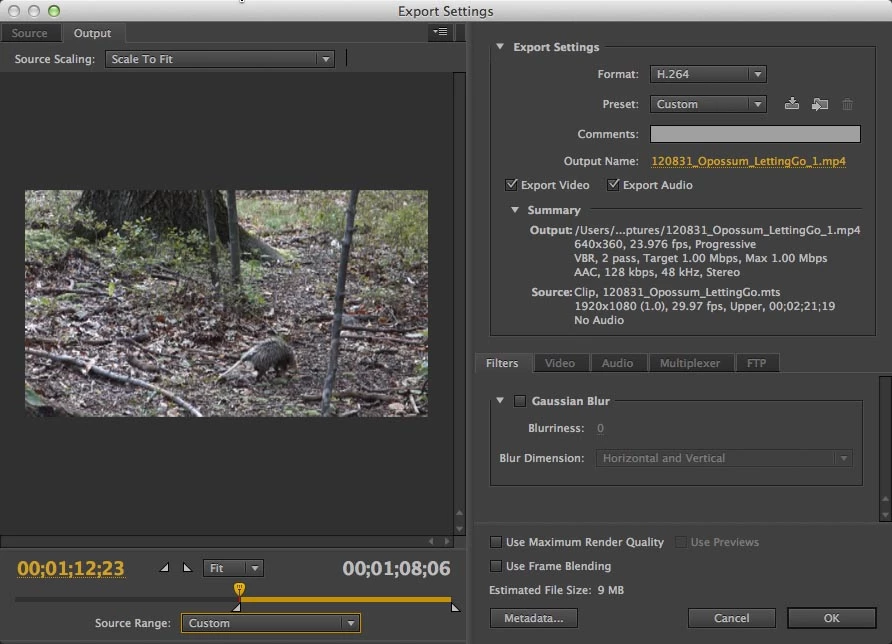Switch to the Video tab

click(560, 363)
